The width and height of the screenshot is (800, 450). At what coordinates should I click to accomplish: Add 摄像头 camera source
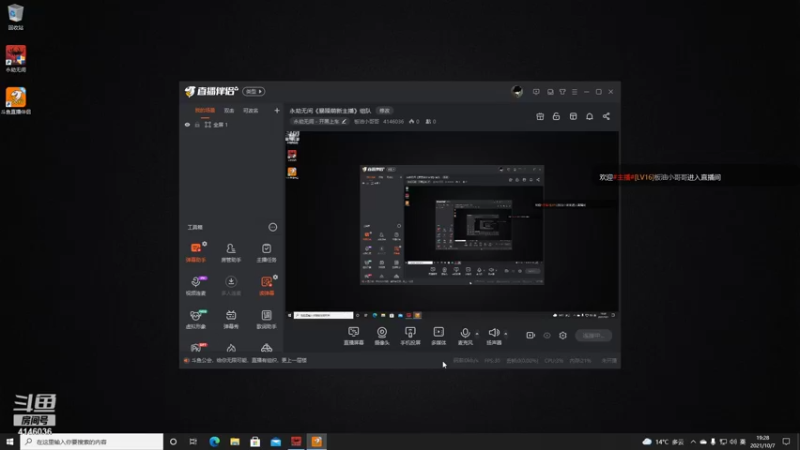(382, 336)
